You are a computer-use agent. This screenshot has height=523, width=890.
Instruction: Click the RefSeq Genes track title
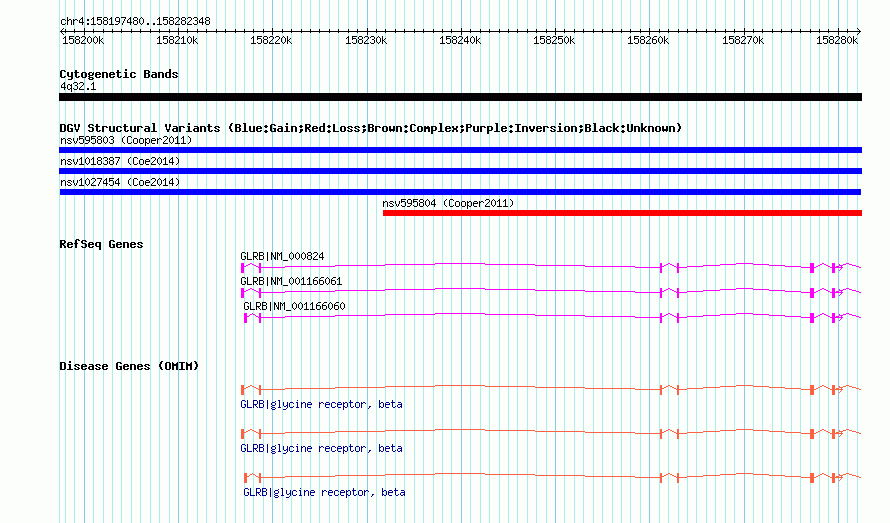(101, 244)
